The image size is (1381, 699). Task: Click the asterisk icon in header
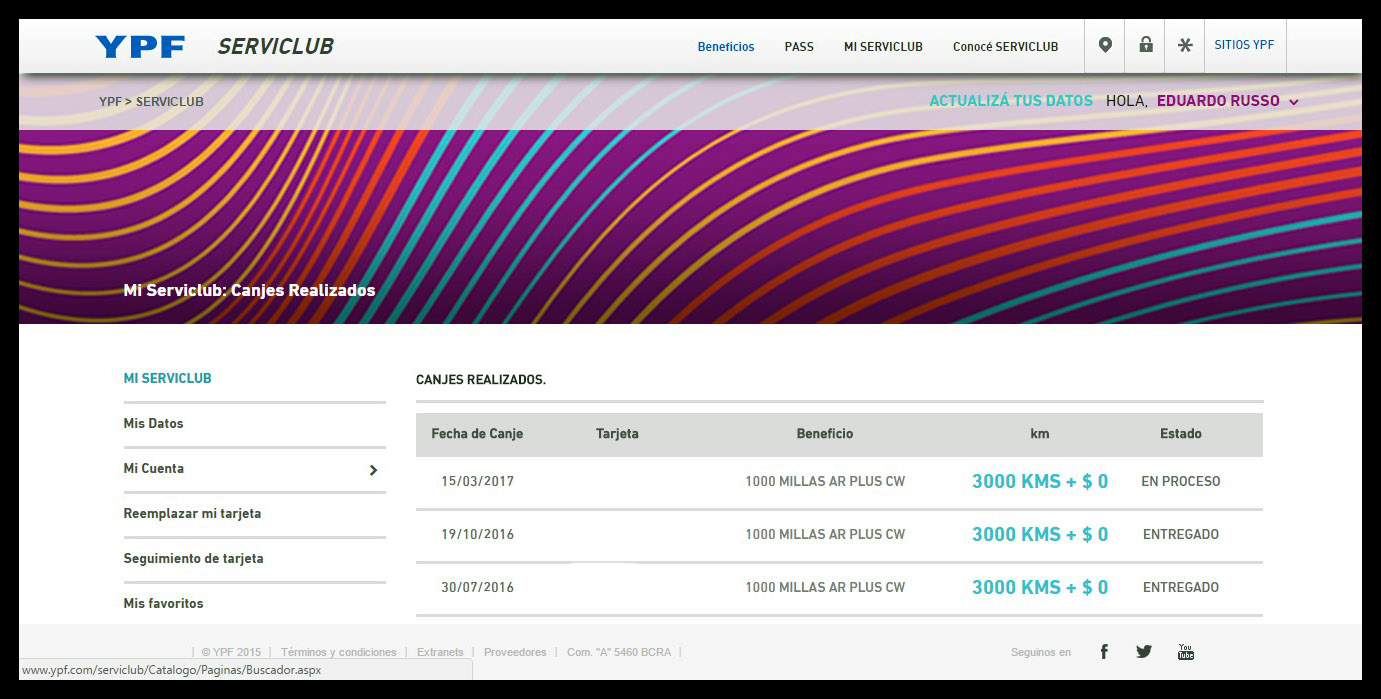pyautogui.click(x=1185, y=46)
